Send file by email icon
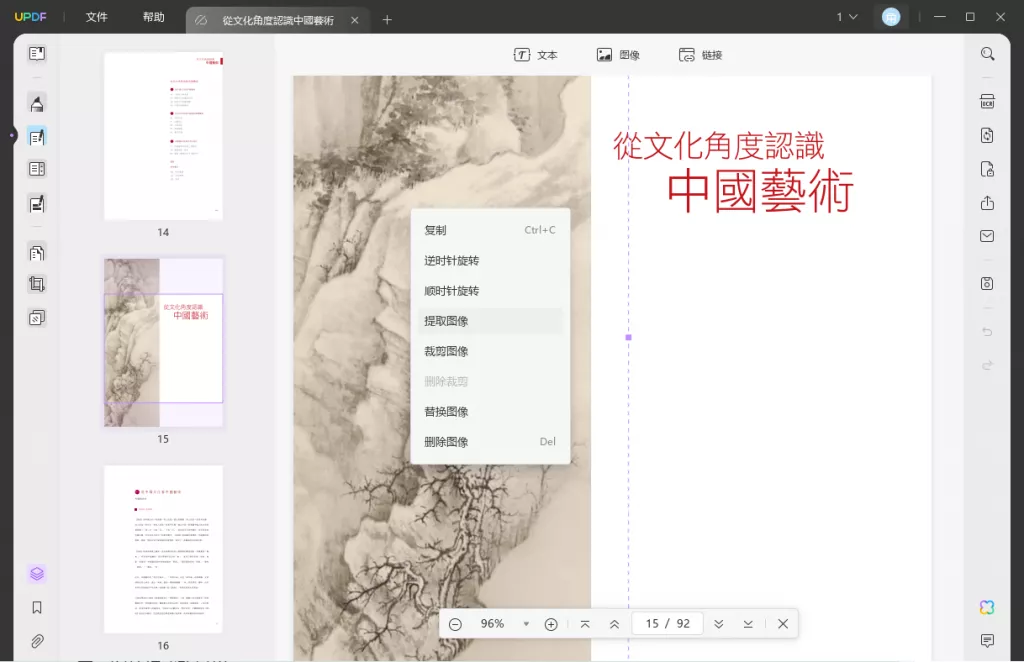This screenshot has width=1024, height=662. point(987,236)
